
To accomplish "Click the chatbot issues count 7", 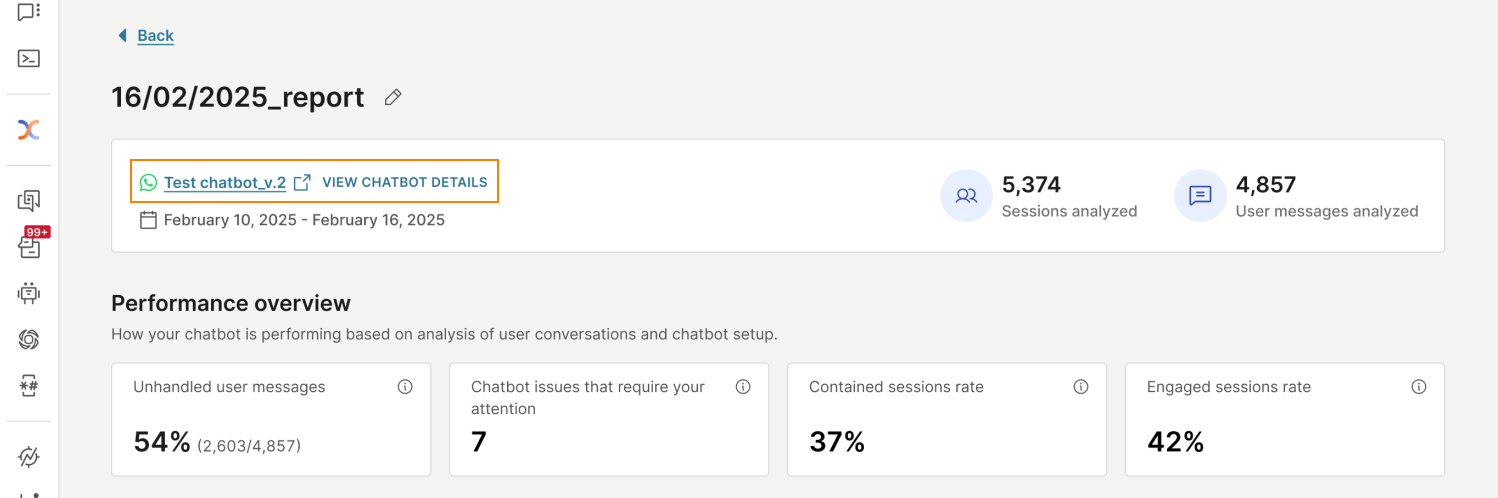I will coord(479,441).
